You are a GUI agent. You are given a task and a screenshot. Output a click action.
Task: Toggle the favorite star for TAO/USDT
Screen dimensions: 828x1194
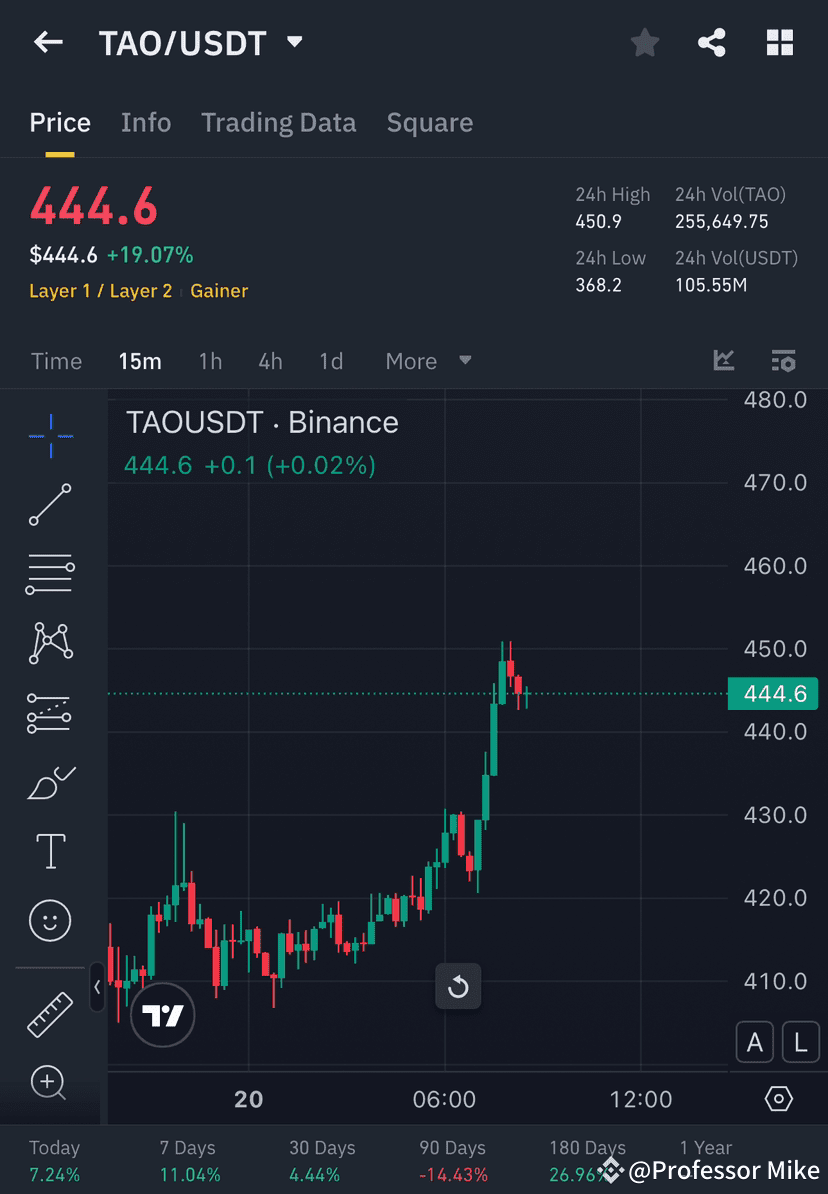pyautogui.click(x=644, y=42)
